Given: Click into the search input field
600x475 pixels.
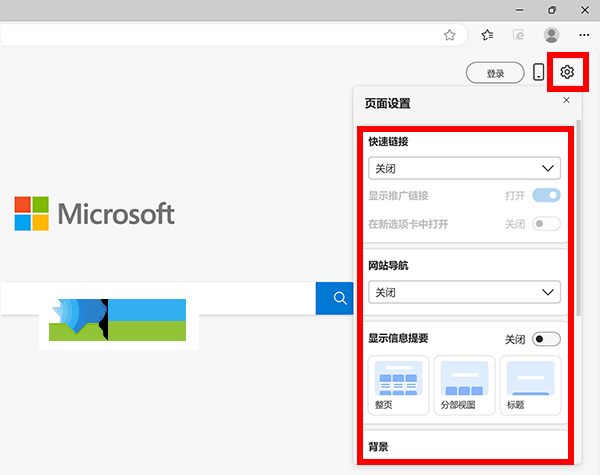Looking at the screenshot, I should click(158, 298).
